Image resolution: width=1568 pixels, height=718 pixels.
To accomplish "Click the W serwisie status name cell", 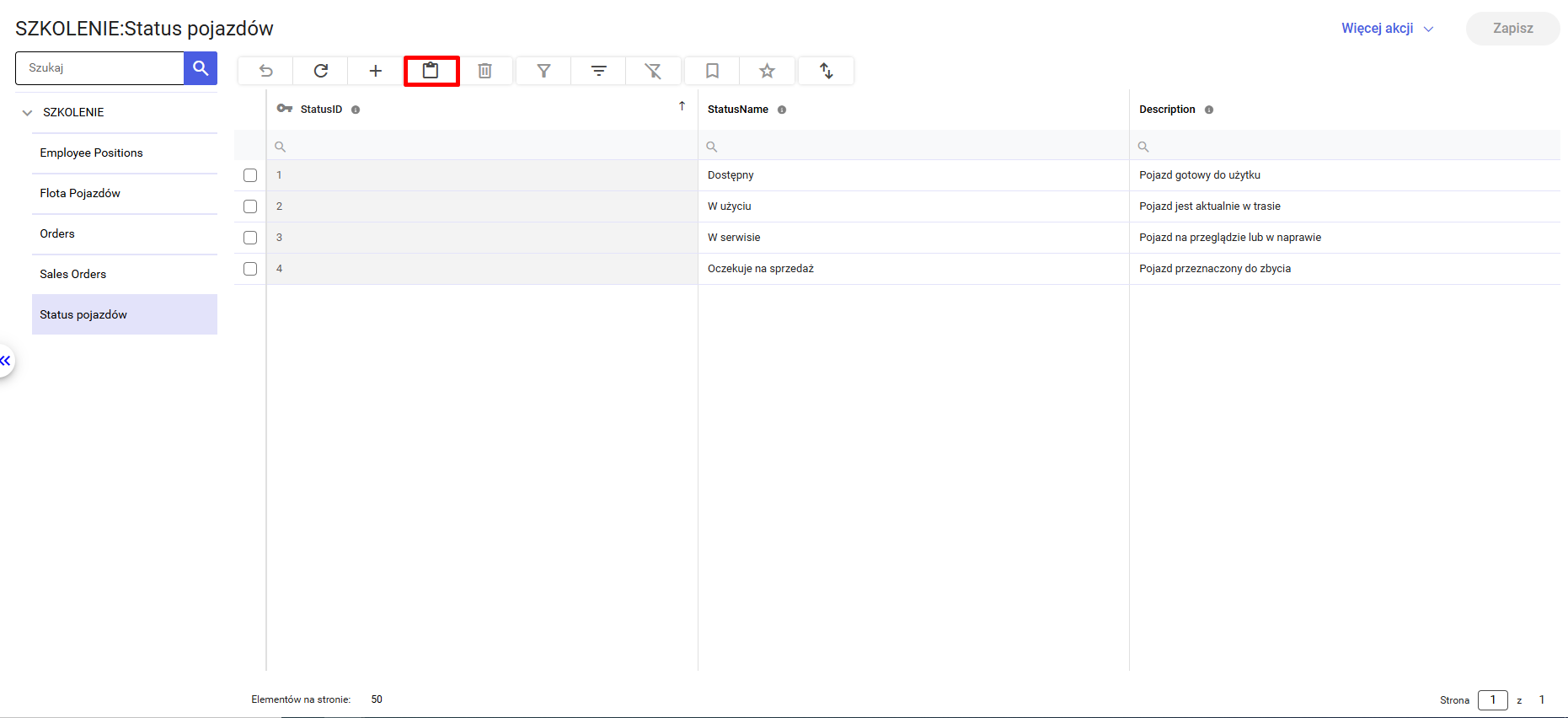I will 913,238.
